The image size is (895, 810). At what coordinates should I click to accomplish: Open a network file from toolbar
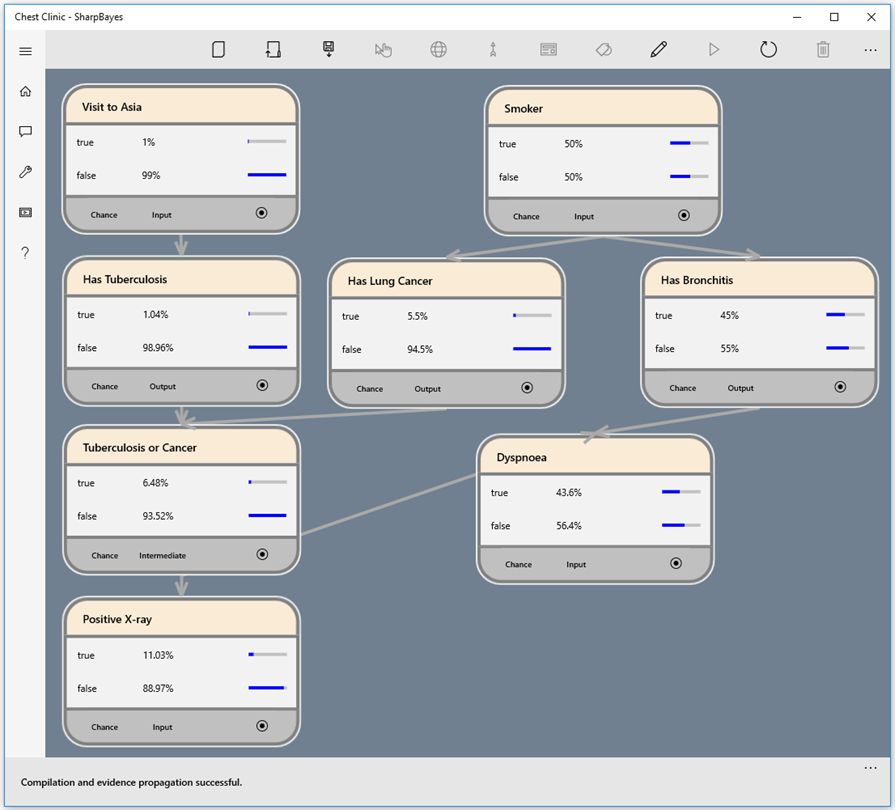(x=273, y=50)
